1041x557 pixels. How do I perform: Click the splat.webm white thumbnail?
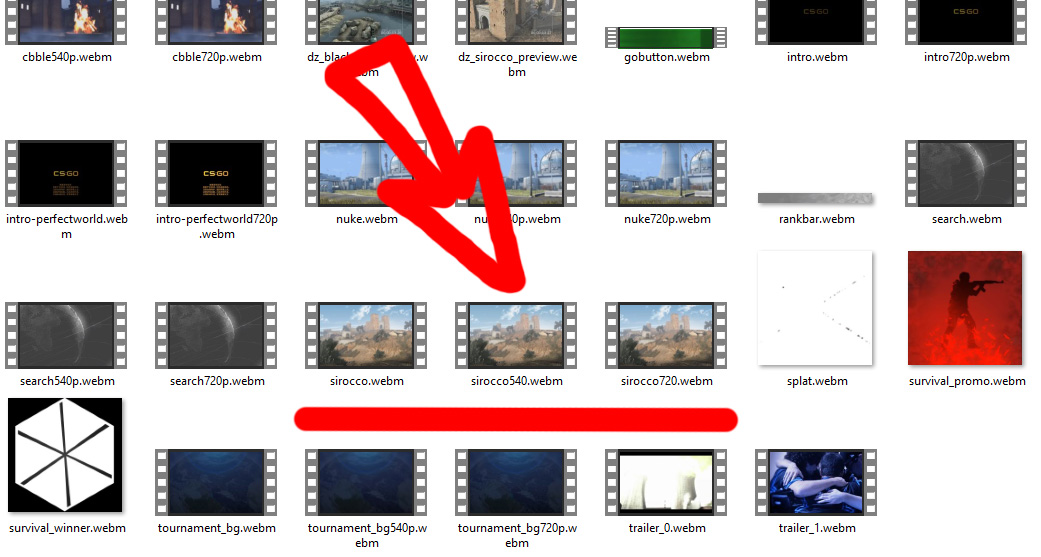click(815, 308)
